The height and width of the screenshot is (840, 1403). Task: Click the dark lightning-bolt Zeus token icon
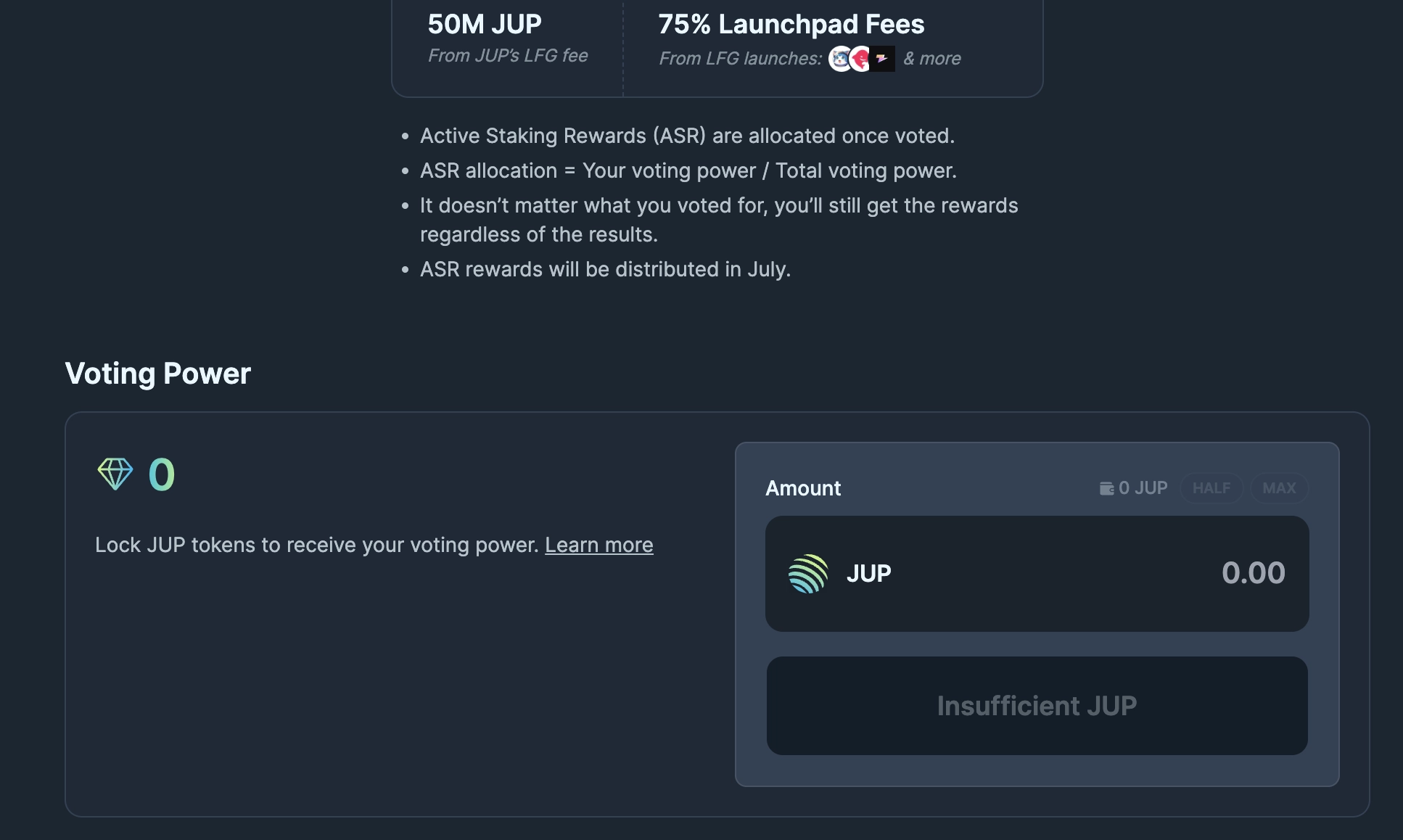(x=881, y=58)
